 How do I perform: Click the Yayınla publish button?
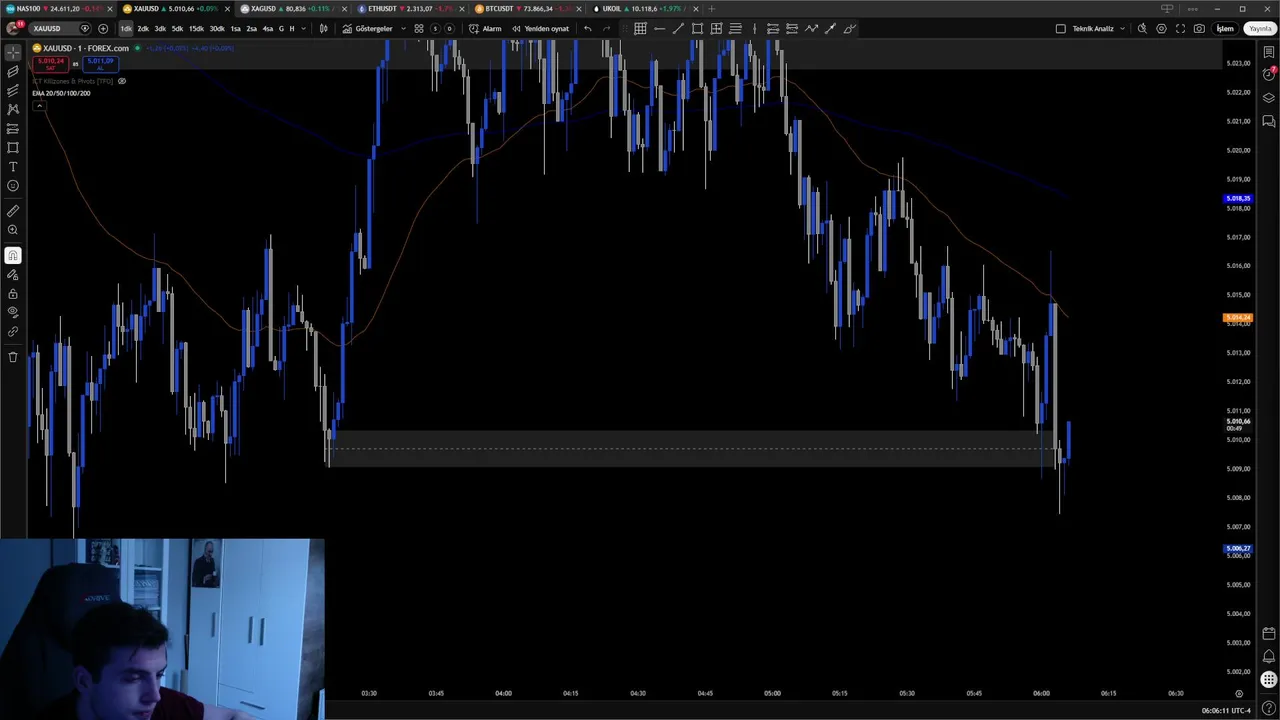(1260, 28)
